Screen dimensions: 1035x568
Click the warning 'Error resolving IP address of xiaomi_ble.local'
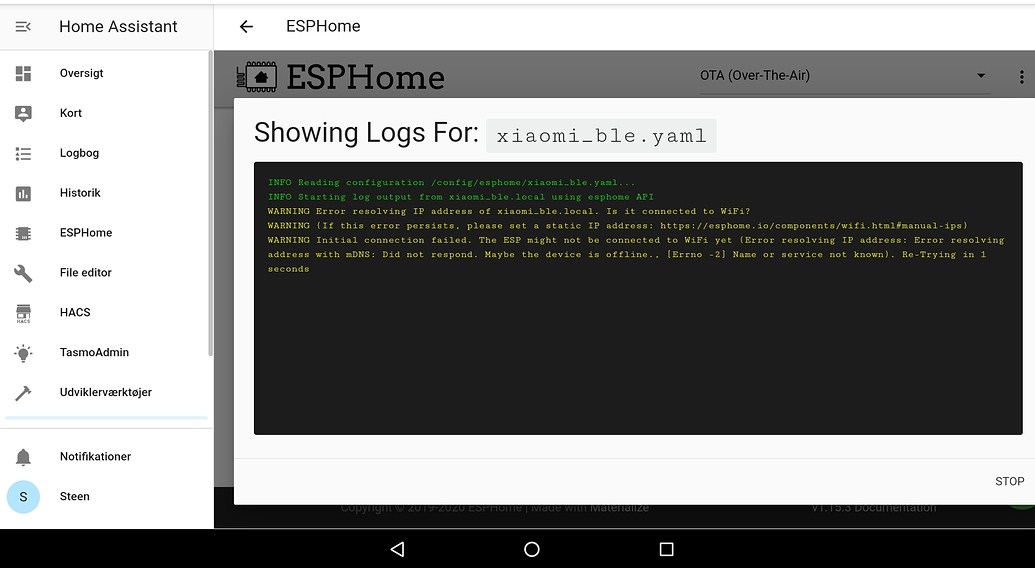click(x=509, y=212)
